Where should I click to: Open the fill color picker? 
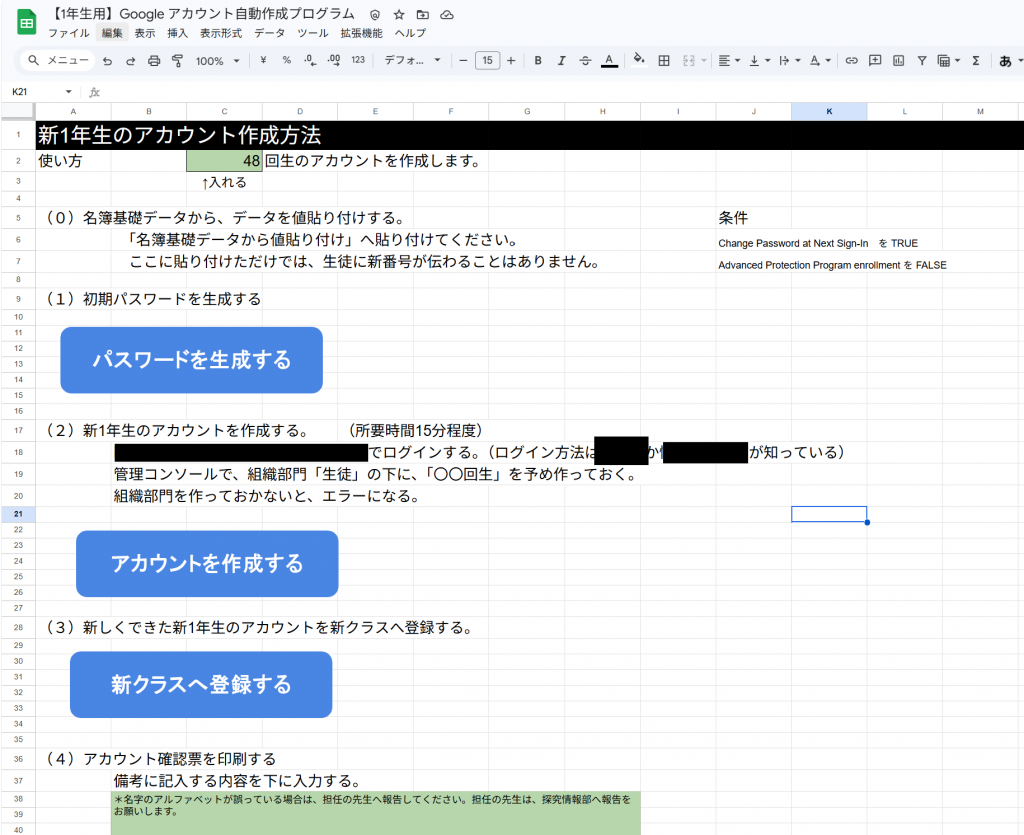639,61
